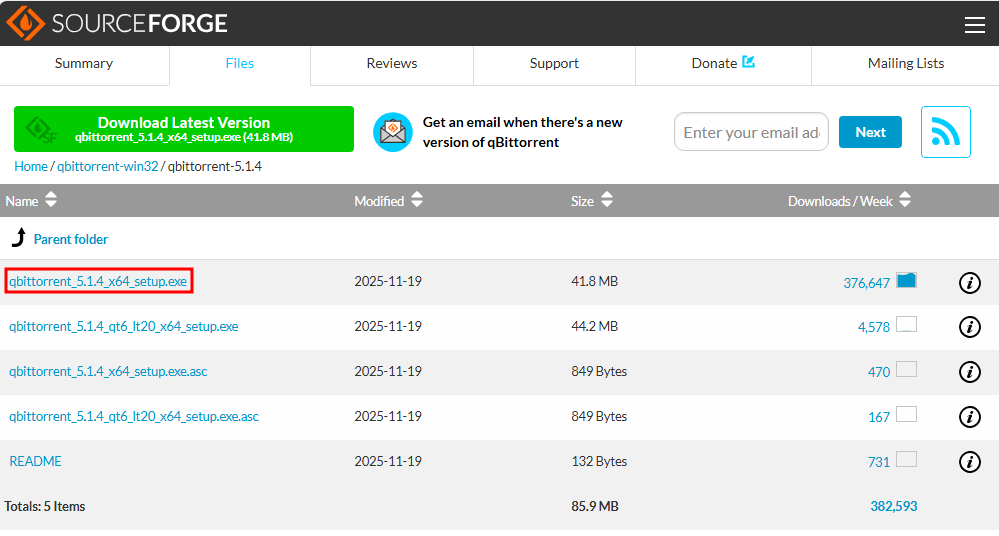Open the Donate tab
Viewport: 999px width, 536px height.
tap(723, 64)
